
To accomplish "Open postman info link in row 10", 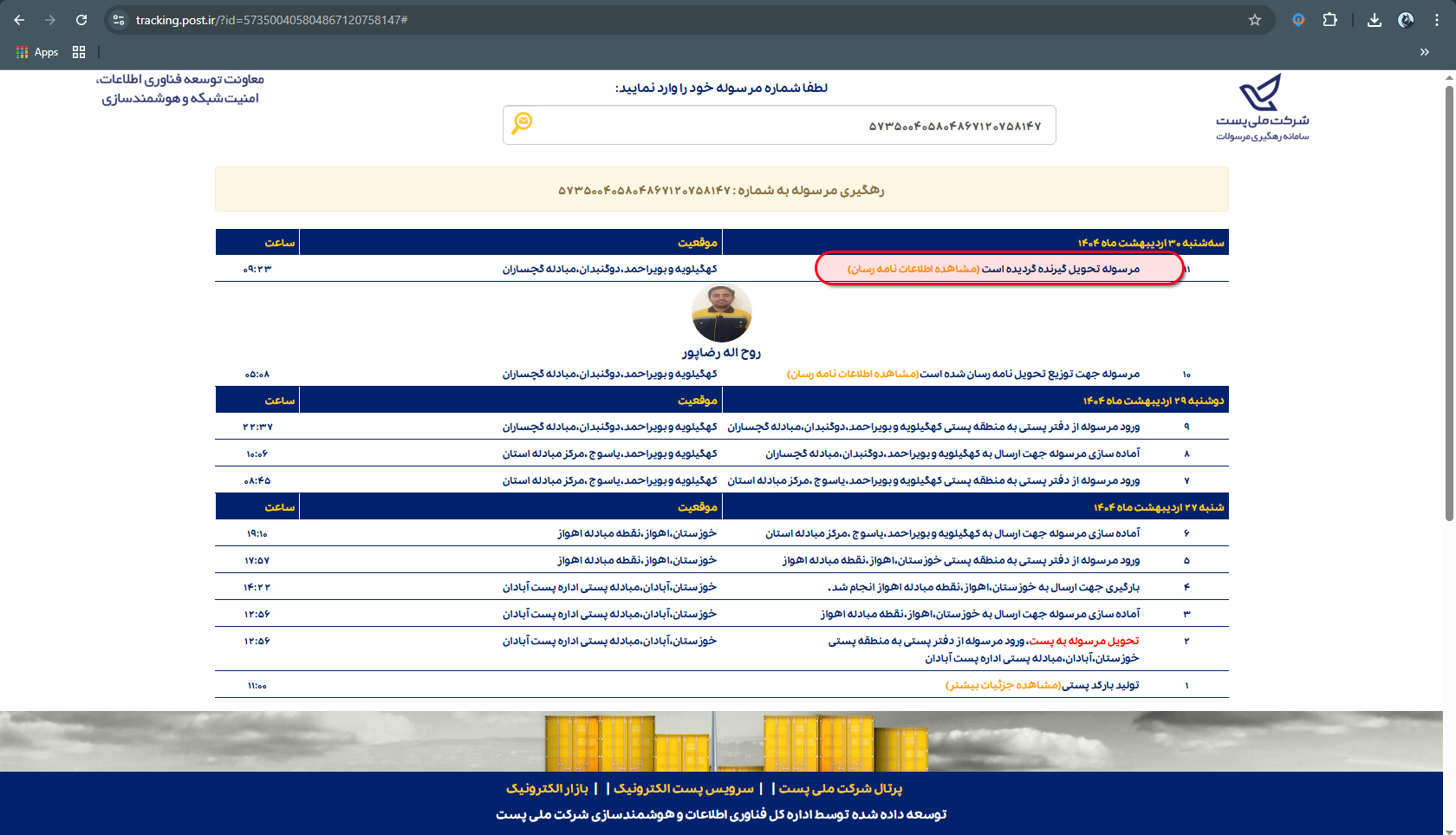I will point(853,374).
